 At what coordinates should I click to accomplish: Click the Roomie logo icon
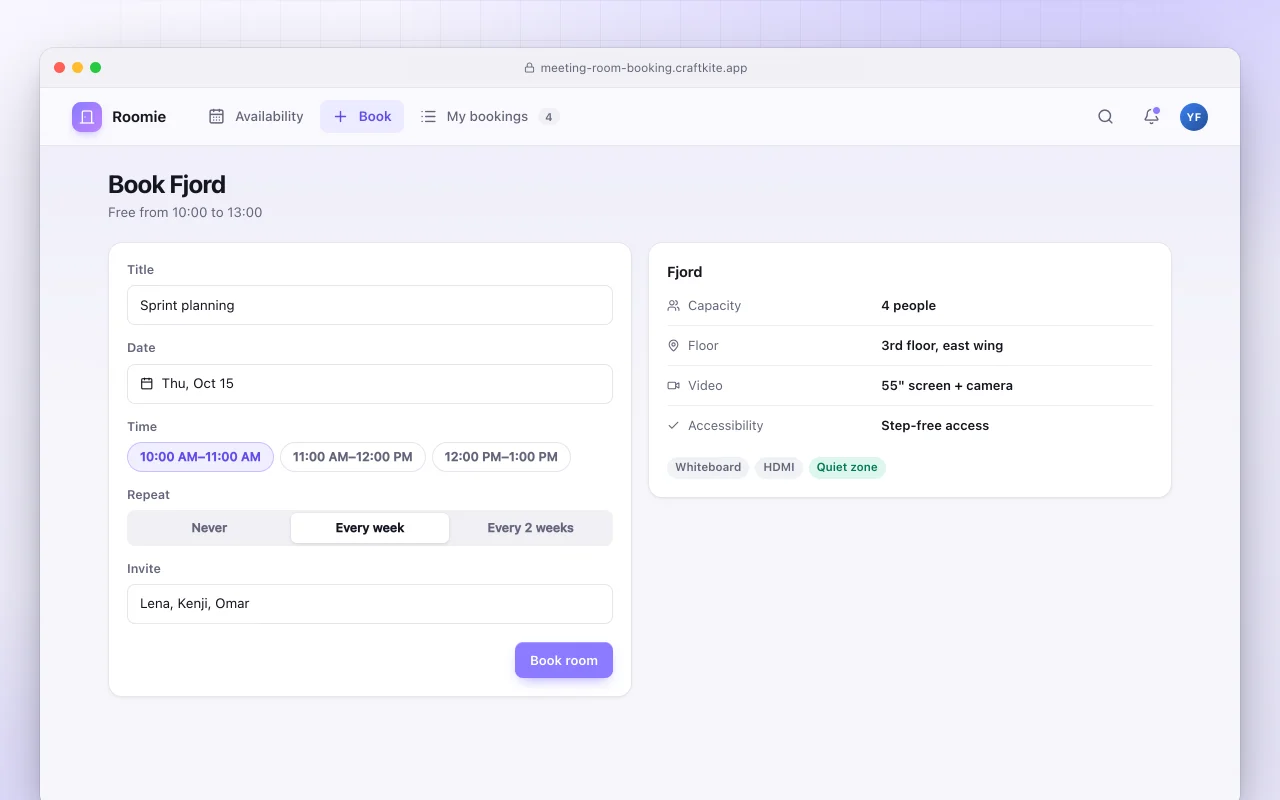coord(87,117)
